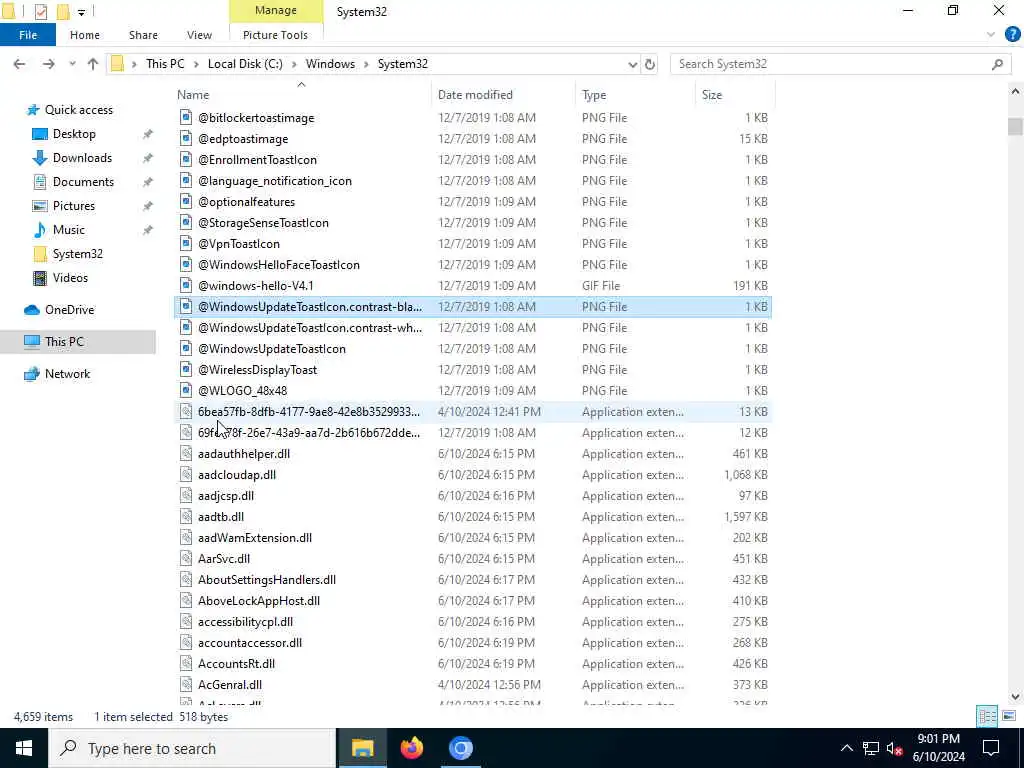Open System32 shortcut in navigation pane

[77, 254]
